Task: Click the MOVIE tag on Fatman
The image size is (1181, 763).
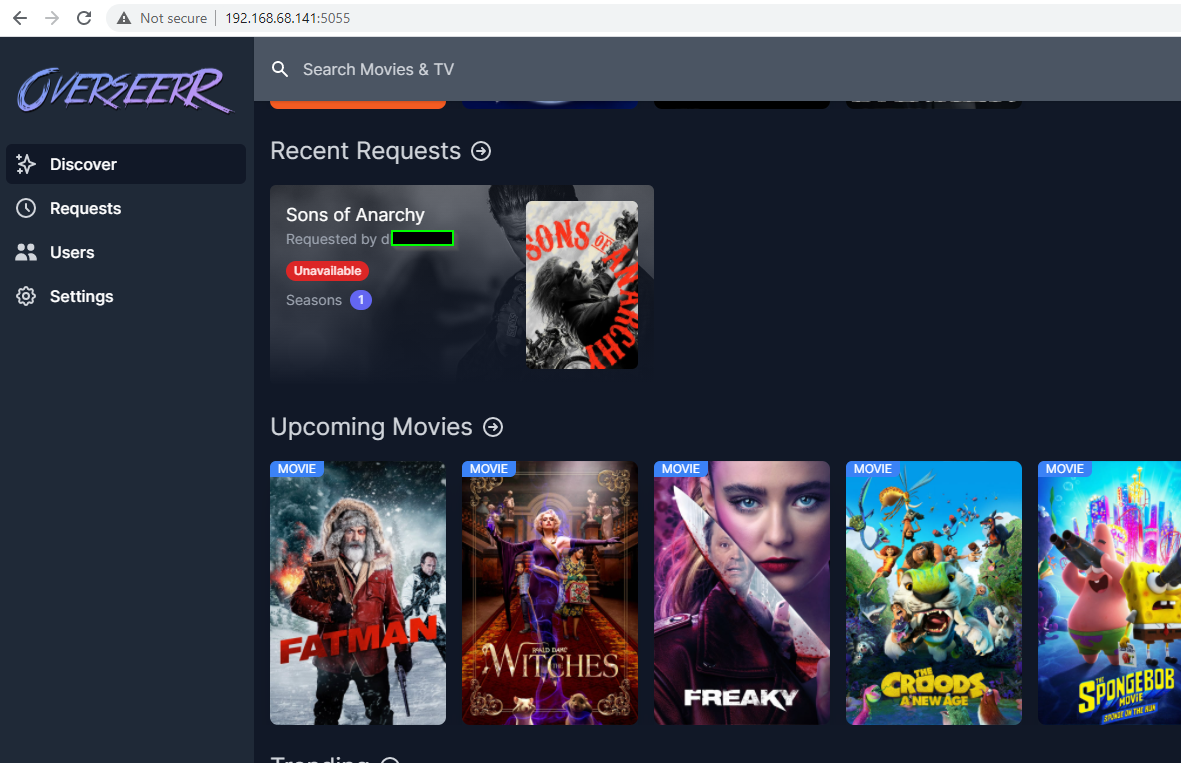Action: point(297,468)
